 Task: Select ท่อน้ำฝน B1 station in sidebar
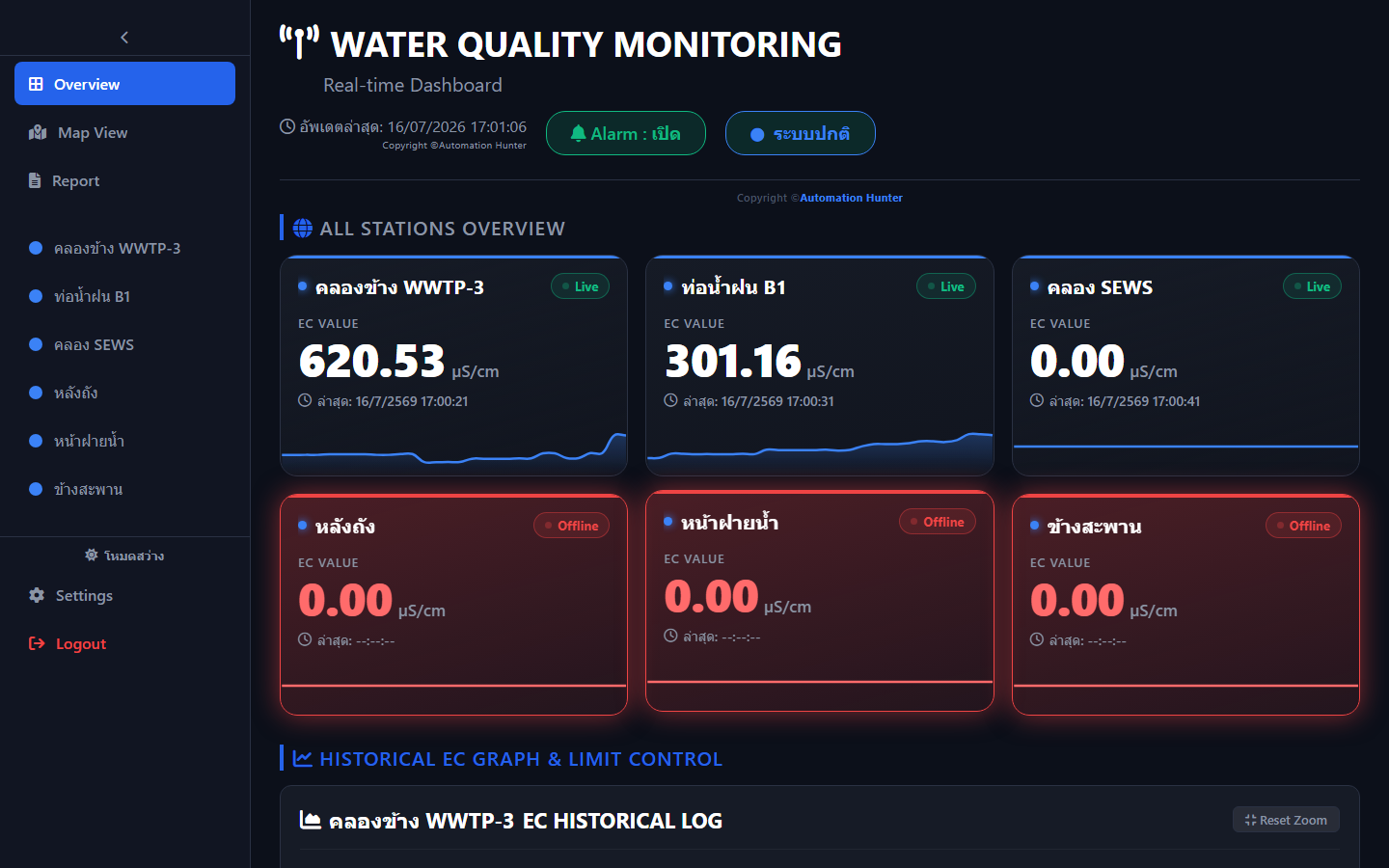pos(124,296)
